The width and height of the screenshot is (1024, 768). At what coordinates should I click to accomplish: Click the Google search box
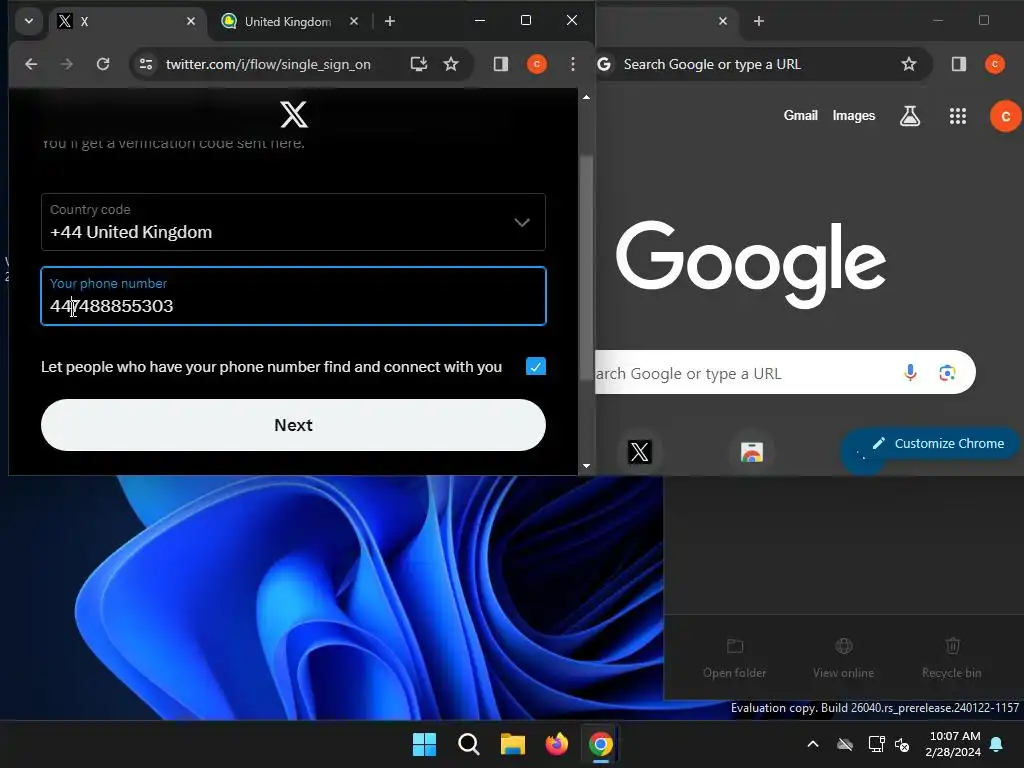click(x=786, y=373)
